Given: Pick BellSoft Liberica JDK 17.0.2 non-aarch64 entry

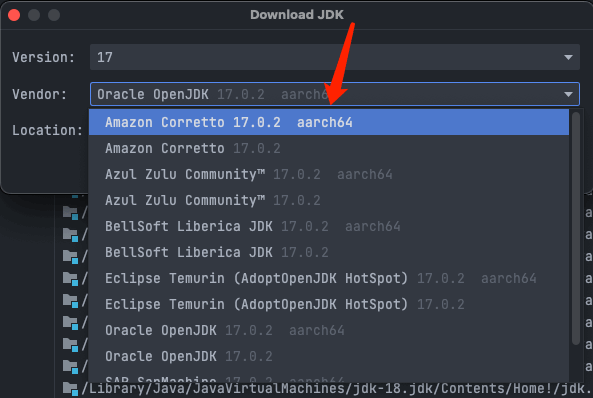Looking at the screenshot, I should tap(329, 252).
